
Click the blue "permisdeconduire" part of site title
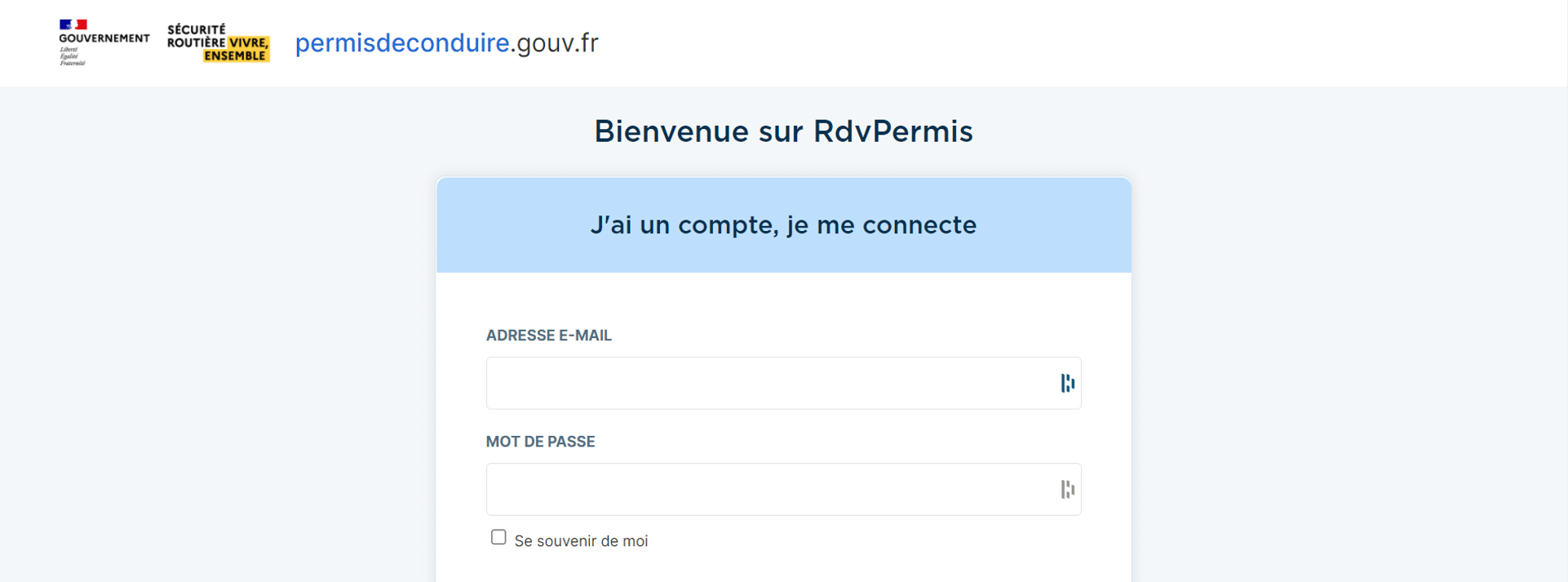click(x=402, y=42)
